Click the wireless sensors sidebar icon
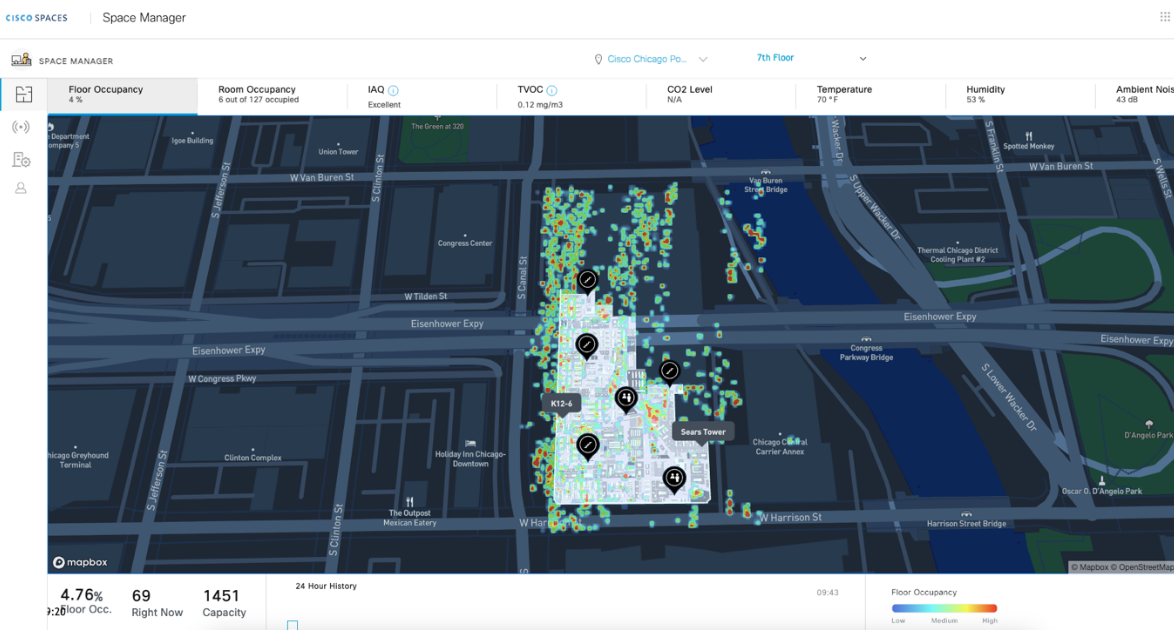The height and width of the screenshot is (630, 1174). click(21, 127)
